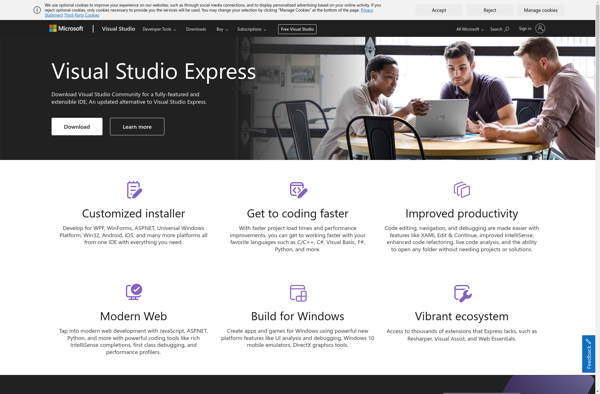
Task: Open the Visual Studio nav link
Action: click(118, 29)
